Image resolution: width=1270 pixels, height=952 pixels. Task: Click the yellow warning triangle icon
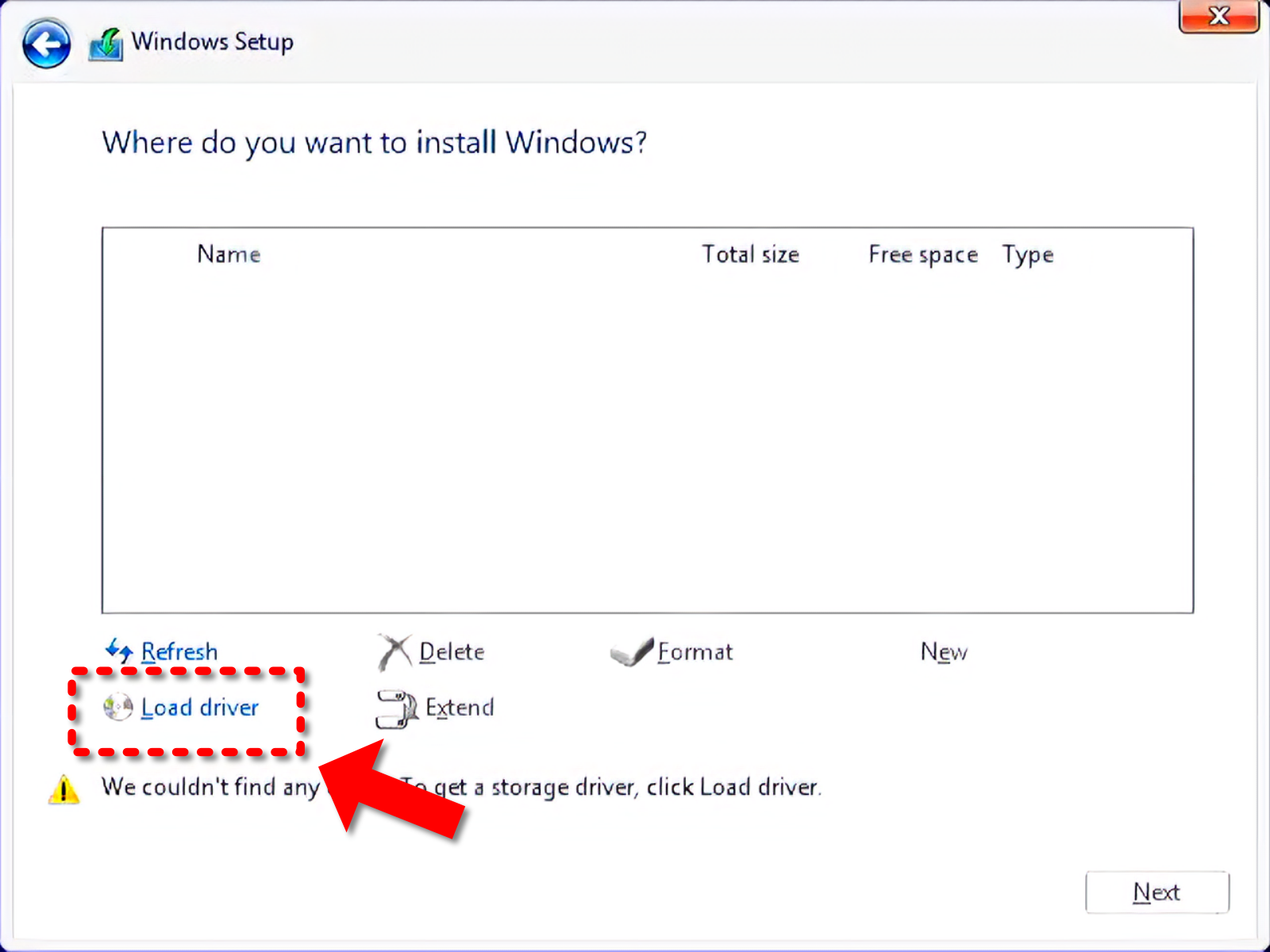point(63,789)
